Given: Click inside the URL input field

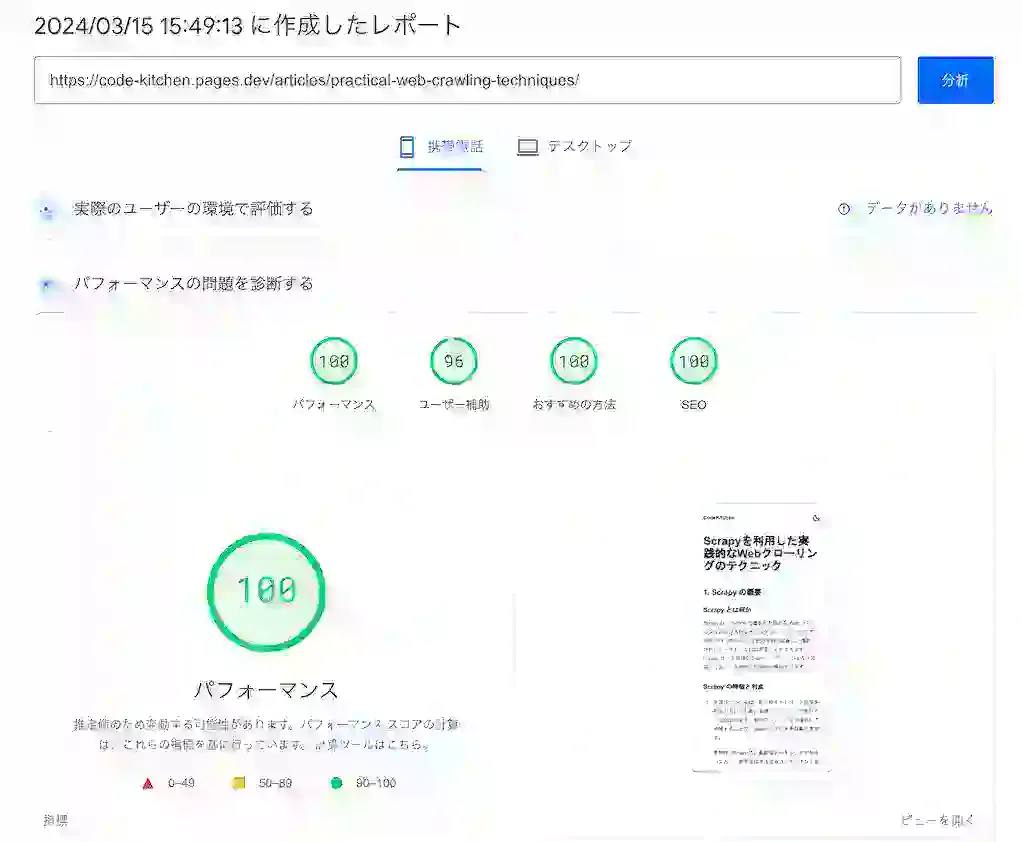Looking at the screenshot, I should tap(470, 80).
